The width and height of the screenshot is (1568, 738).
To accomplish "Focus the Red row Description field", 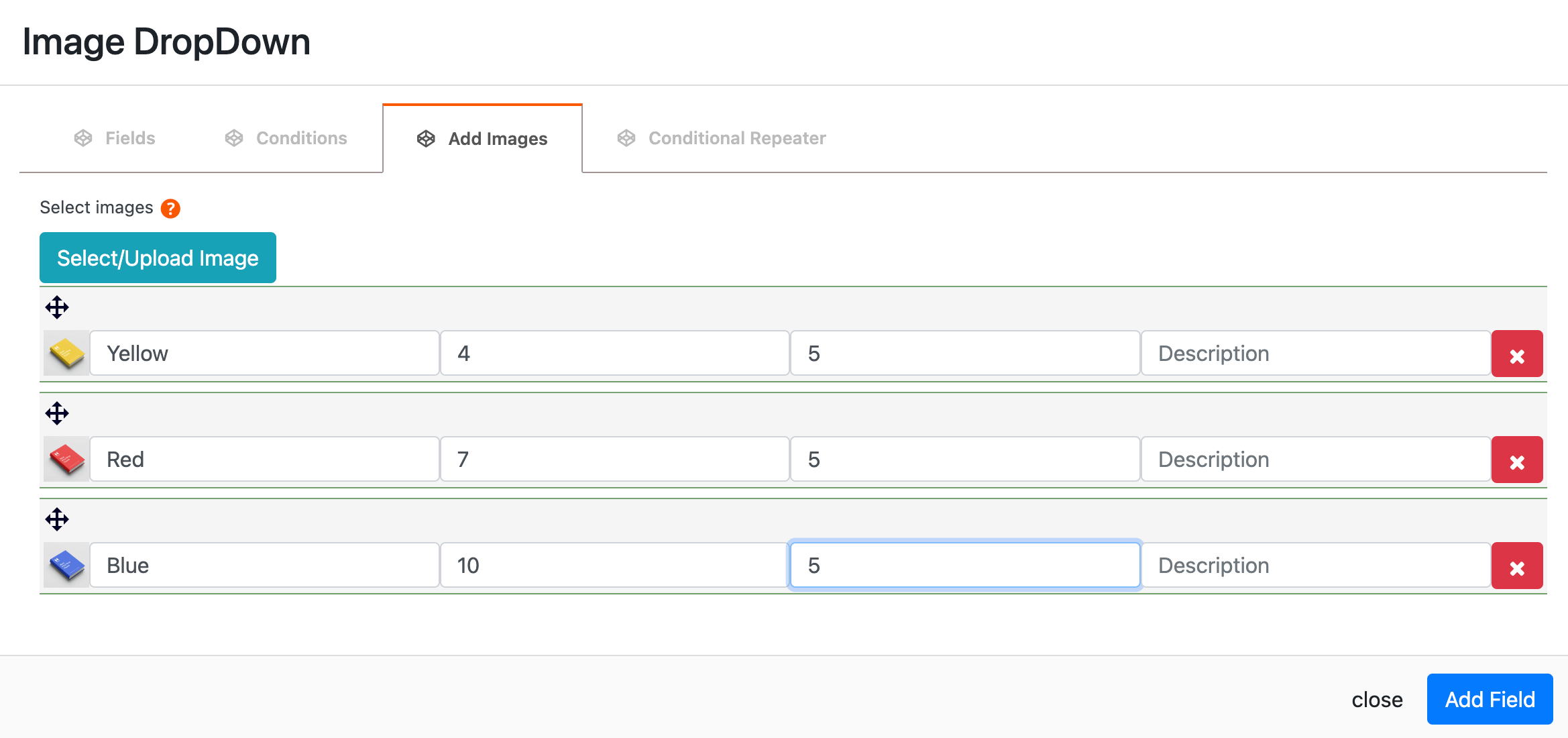I will click(1314, 460).
